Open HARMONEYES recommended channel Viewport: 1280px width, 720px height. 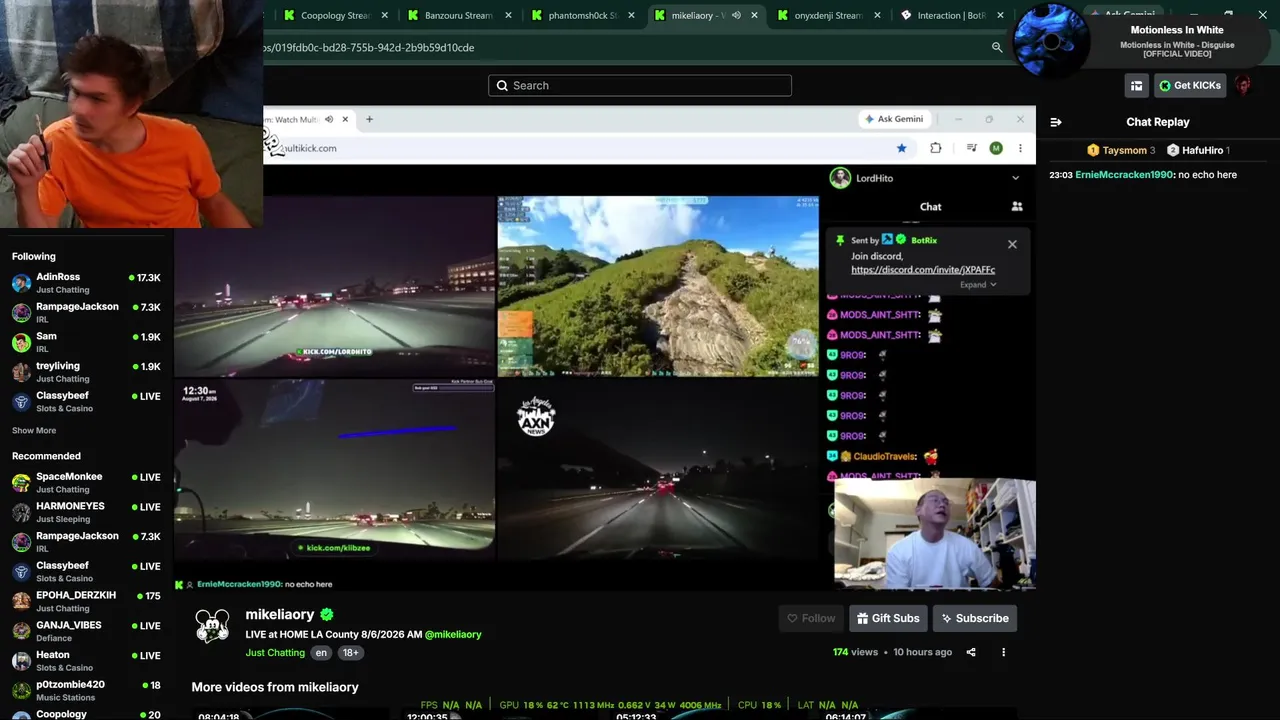click(87, 512)
